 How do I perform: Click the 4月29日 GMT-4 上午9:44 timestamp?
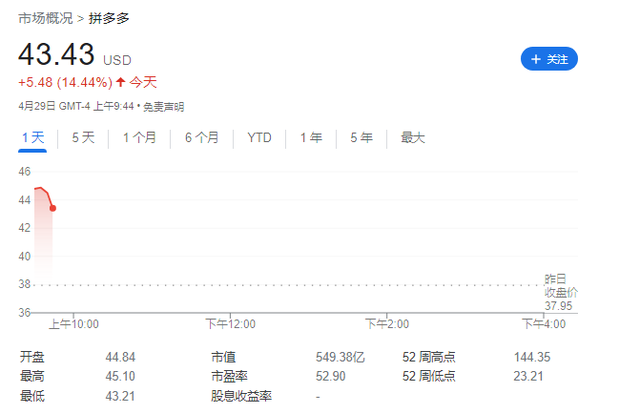[x=76, y=107]
